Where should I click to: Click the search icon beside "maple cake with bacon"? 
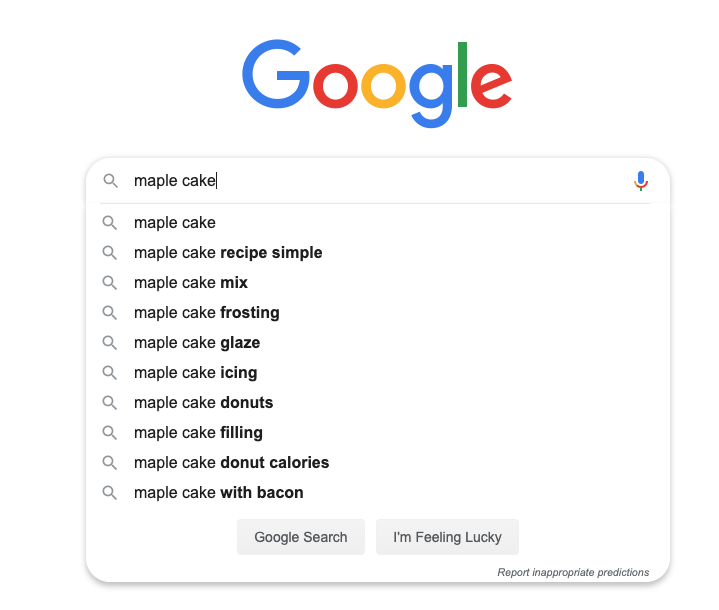pos(110,493)
